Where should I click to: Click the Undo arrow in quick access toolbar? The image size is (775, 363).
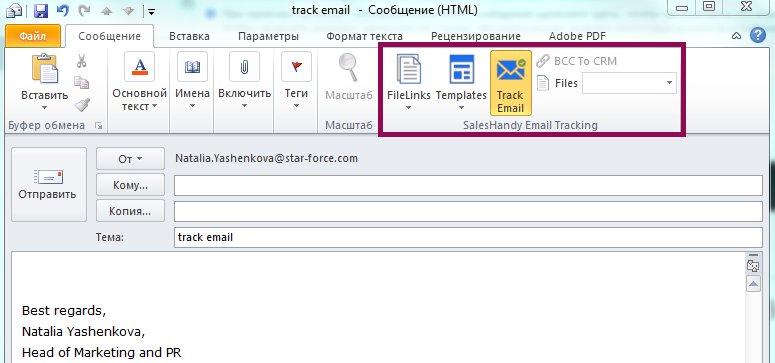[x=63, y=10]
